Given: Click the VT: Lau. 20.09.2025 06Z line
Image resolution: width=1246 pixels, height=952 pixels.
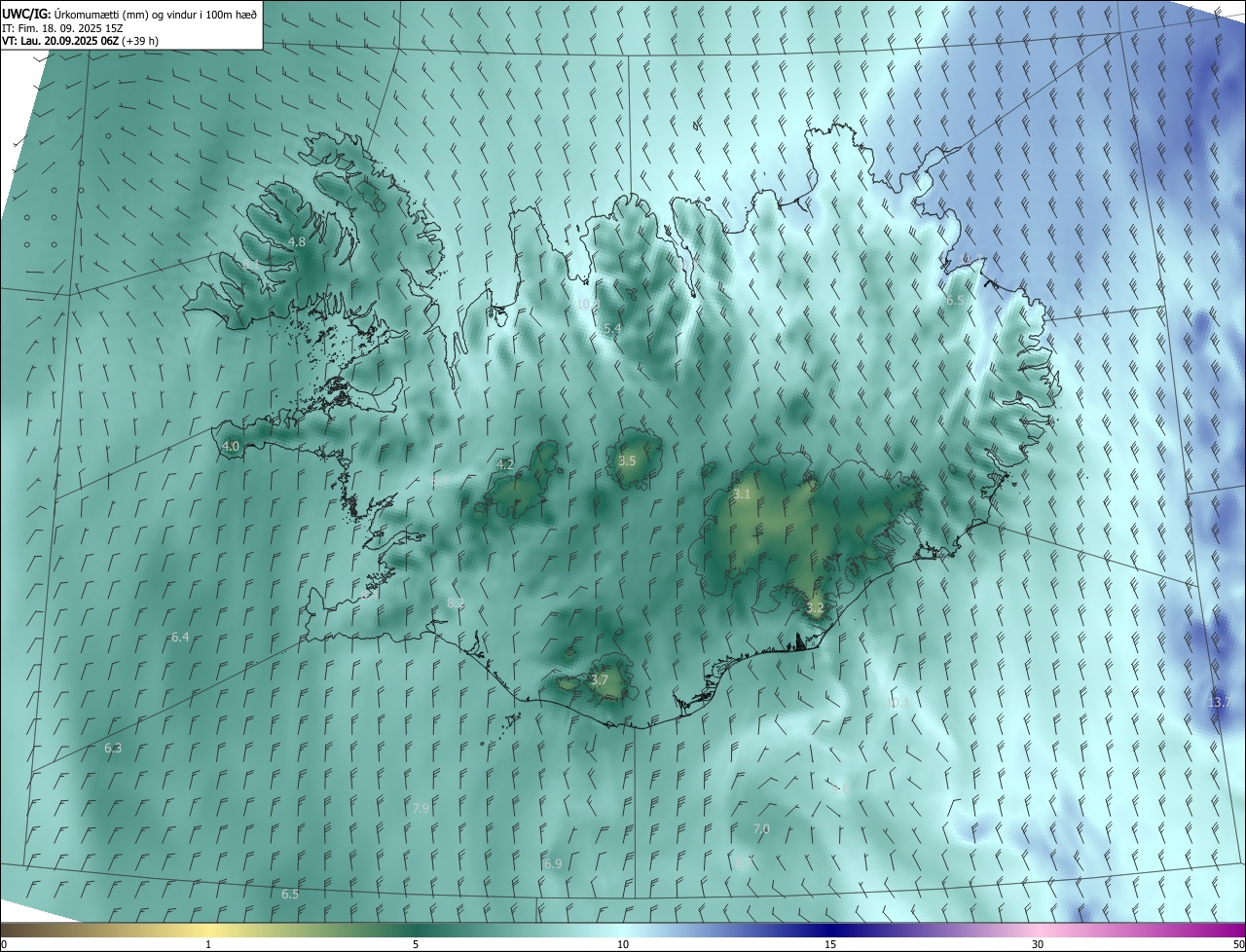Looking at the screenshot, I should pos(80,41).
